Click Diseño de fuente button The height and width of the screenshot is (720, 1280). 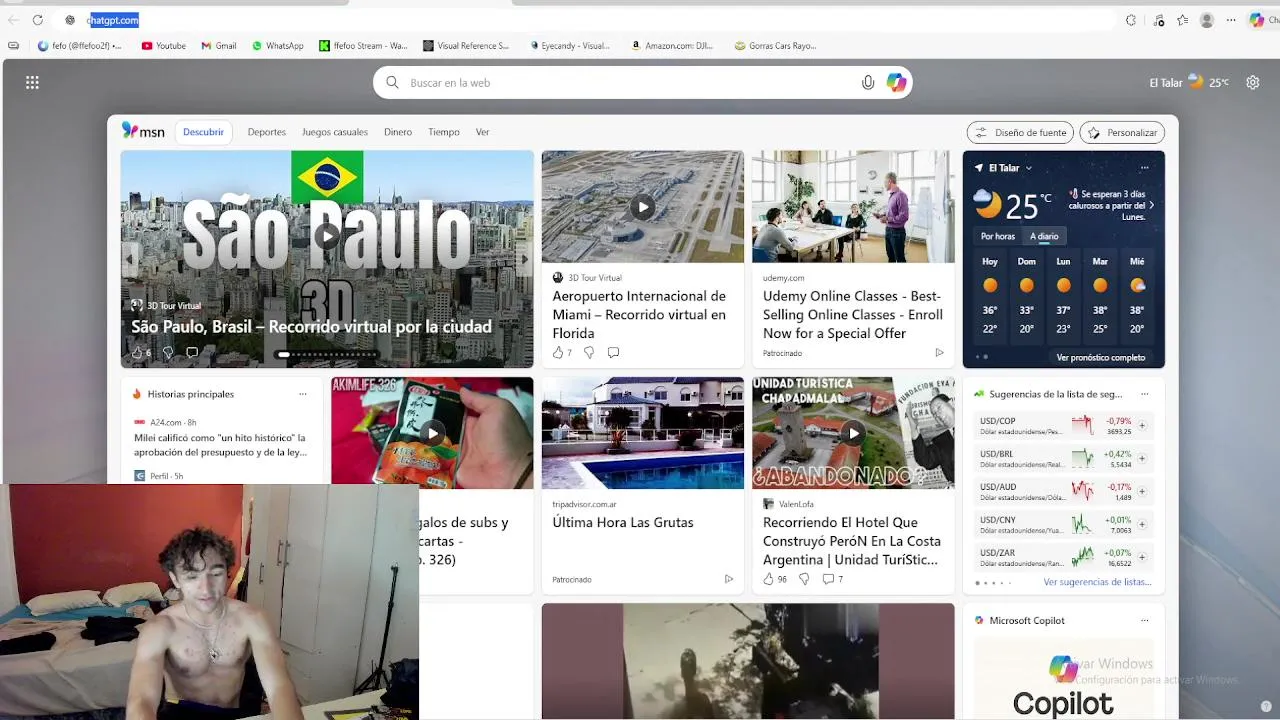tap(1020, 132)
